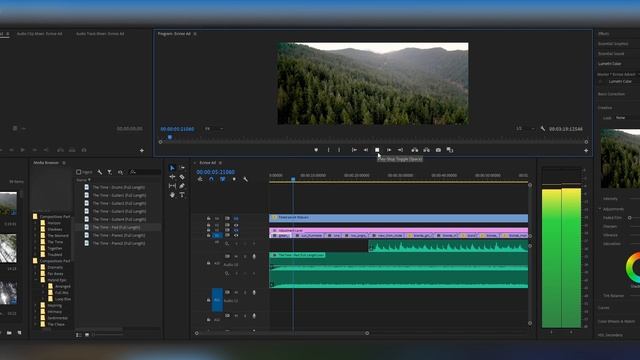Viewport: 640px width, 360px height.
Task: Open the Look dropdown in Lumetri Color
Action: coord(628,118)
